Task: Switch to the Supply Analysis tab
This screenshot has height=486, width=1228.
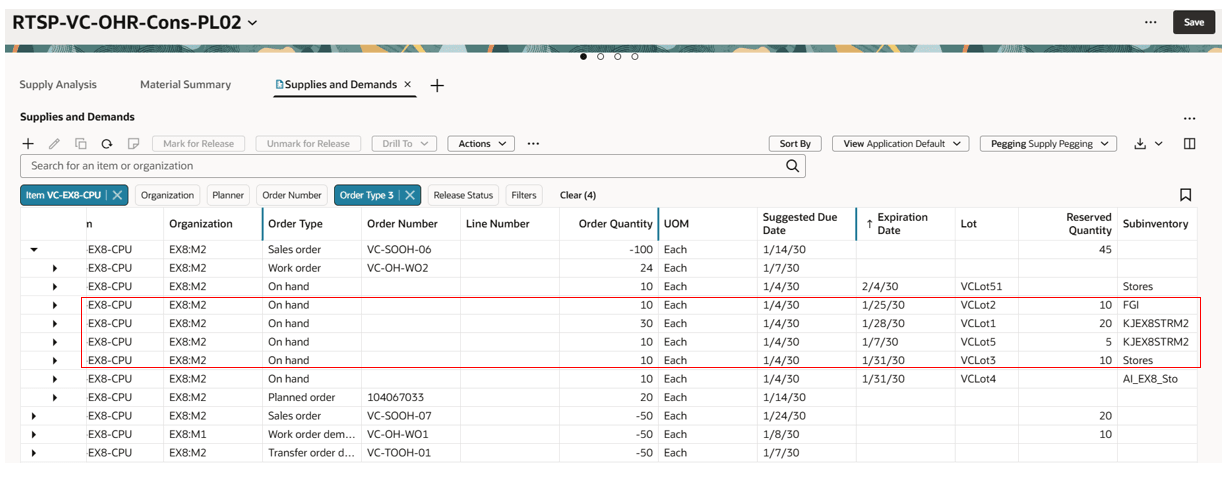Action: pos(58,85)
